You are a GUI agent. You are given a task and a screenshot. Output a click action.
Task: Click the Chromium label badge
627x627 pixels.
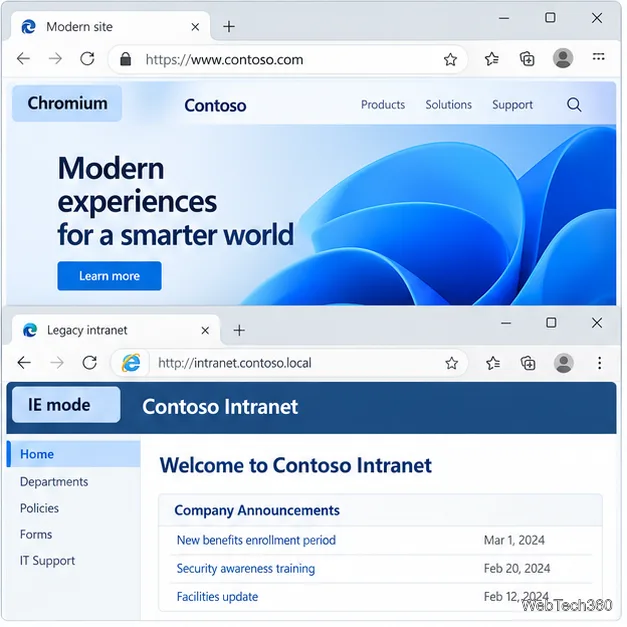(x=67, y=103)
